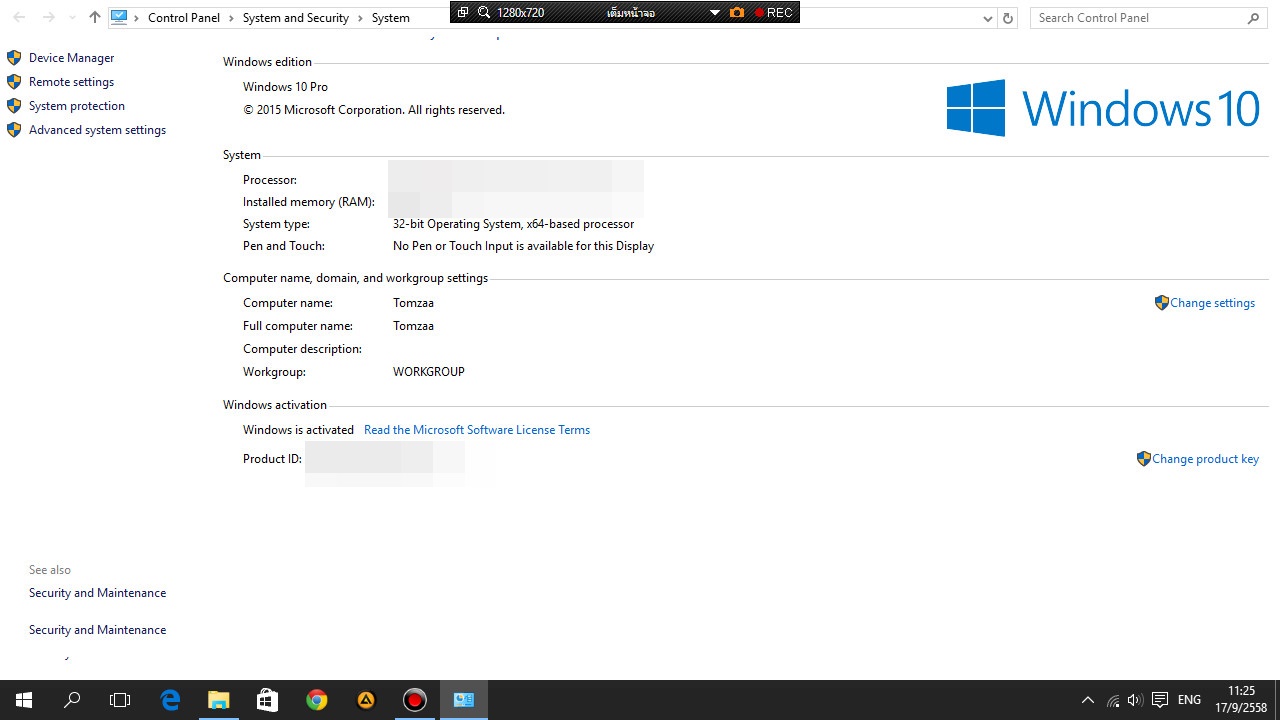Take a screenshot with the recorder camera icon
Screen dimensions: 1280x720
(x=737, y=12)
